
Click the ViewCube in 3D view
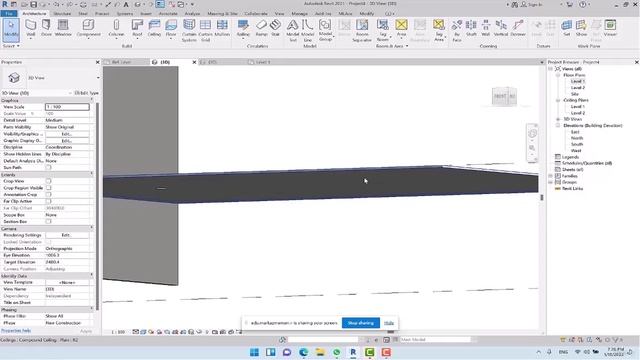tap(504, 96)
